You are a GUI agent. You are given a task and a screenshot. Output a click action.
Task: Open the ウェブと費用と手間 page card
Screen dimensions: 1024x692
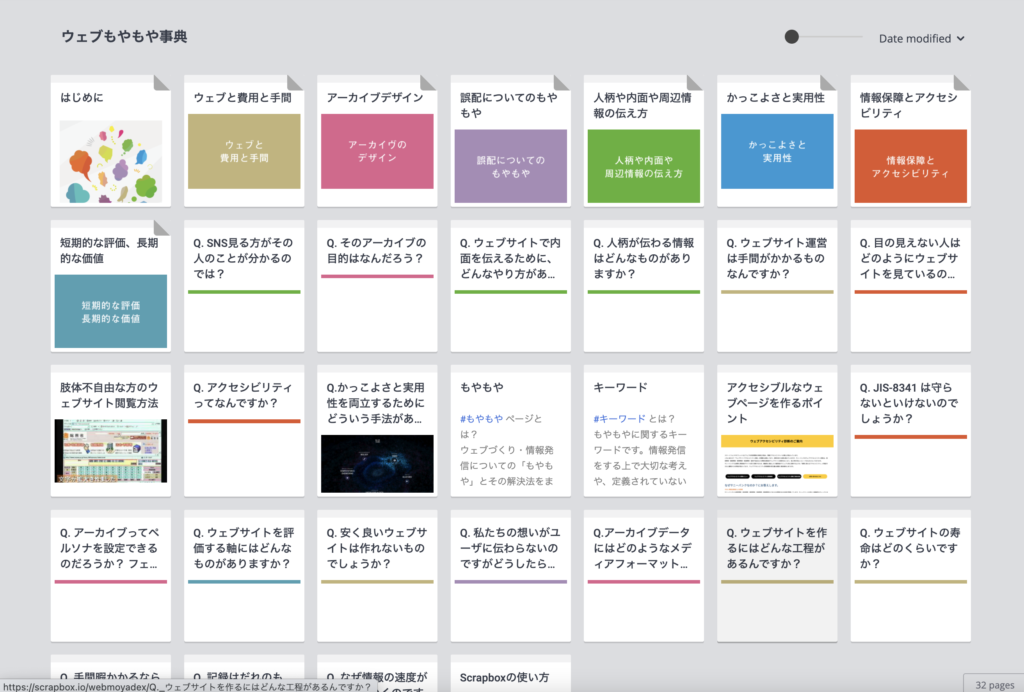click(243, 141)
